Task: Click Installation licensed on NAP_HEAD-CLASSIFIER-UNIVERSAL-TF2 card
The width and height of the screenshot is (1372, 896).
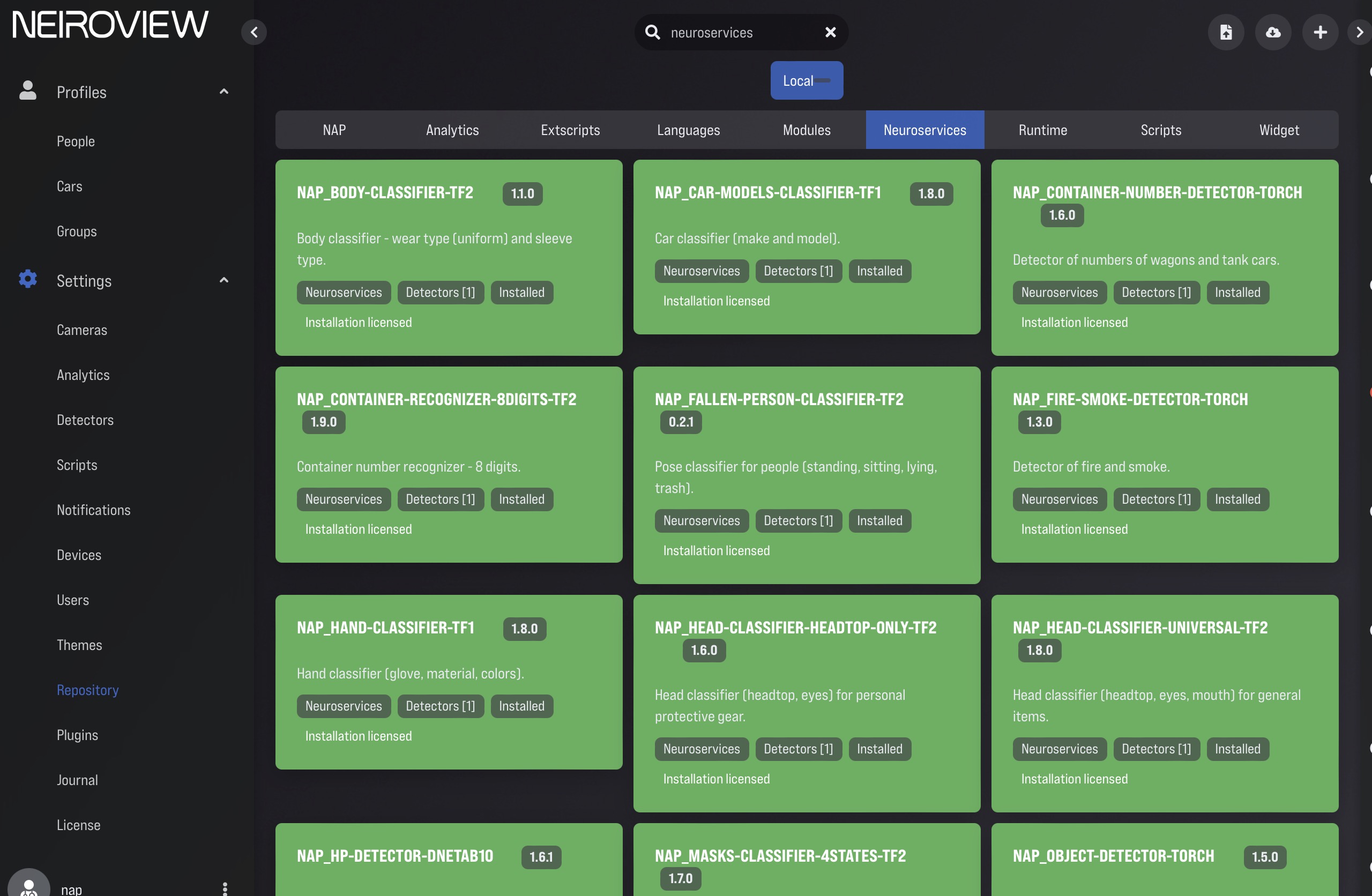Action: pos(1074,779)
